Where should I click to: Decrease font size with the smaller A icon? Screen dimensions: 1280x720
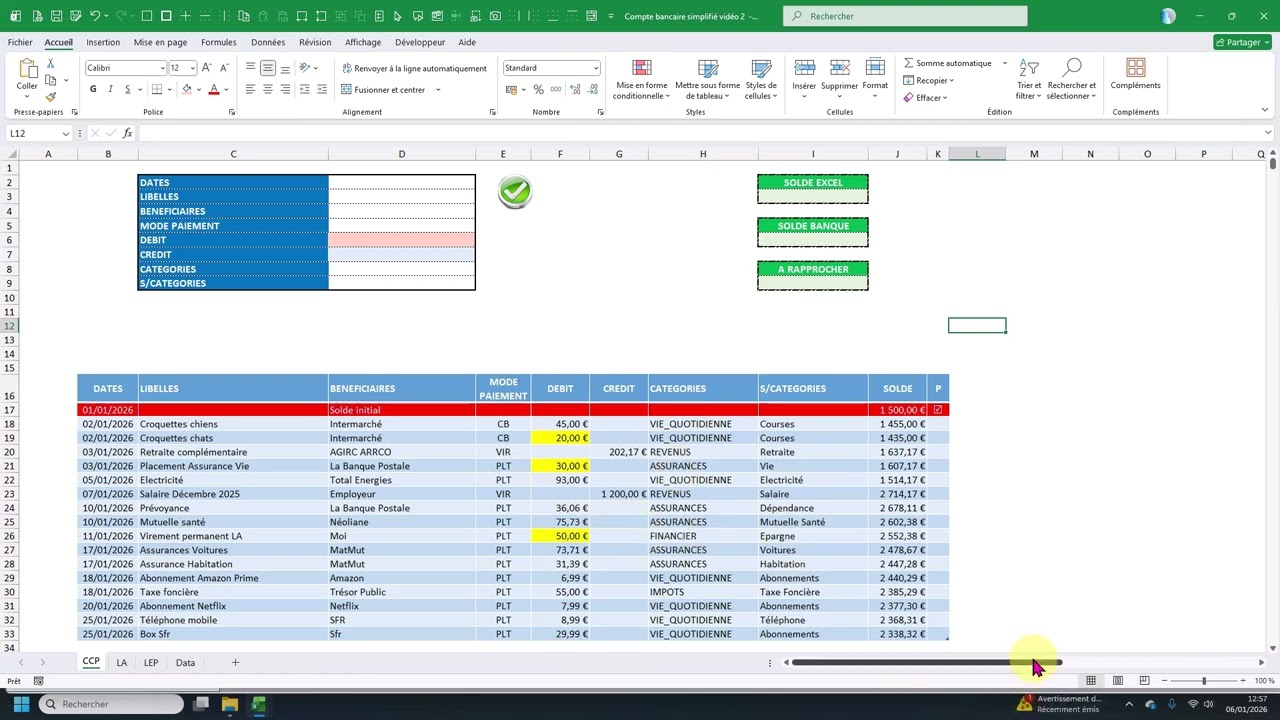point(222,68)
